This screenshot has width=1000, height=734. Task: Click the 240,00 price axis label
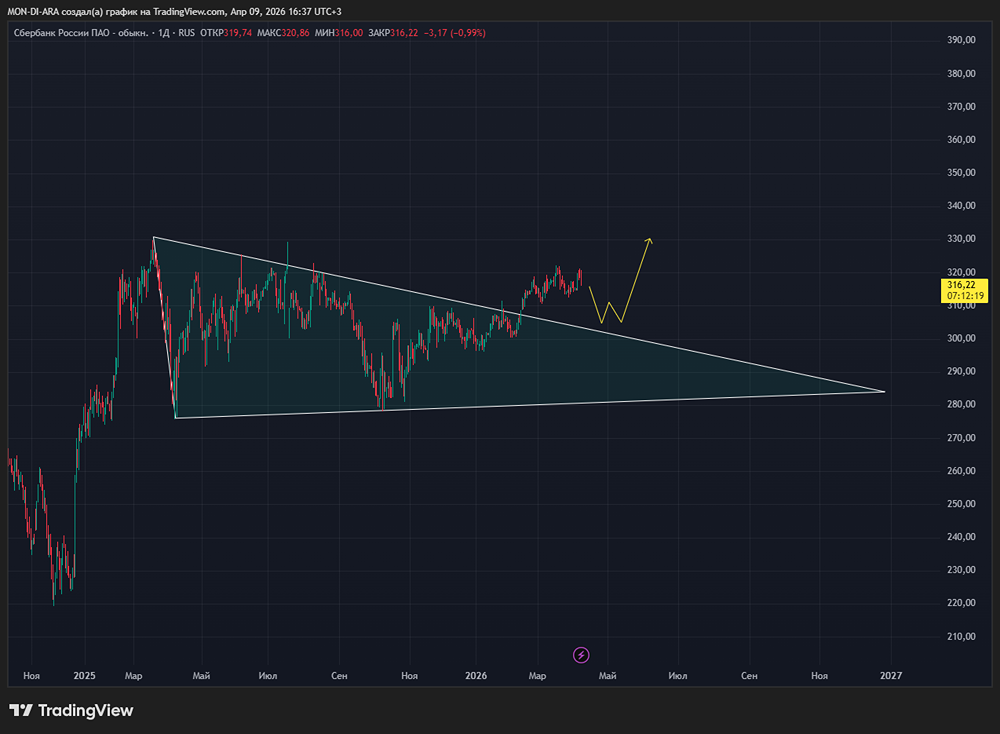[x=961, y=536]
